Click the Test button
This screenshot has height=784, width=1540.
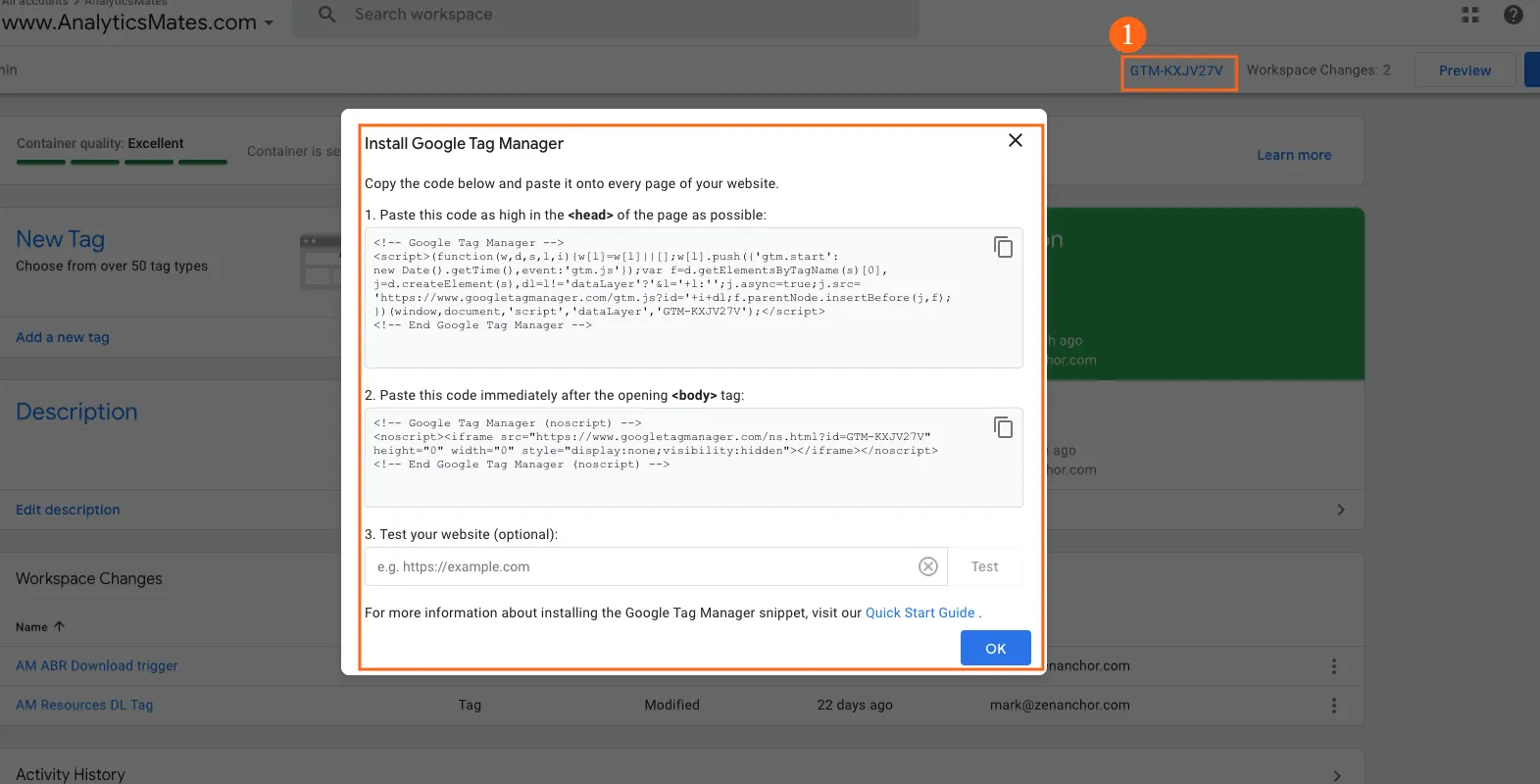985,566
